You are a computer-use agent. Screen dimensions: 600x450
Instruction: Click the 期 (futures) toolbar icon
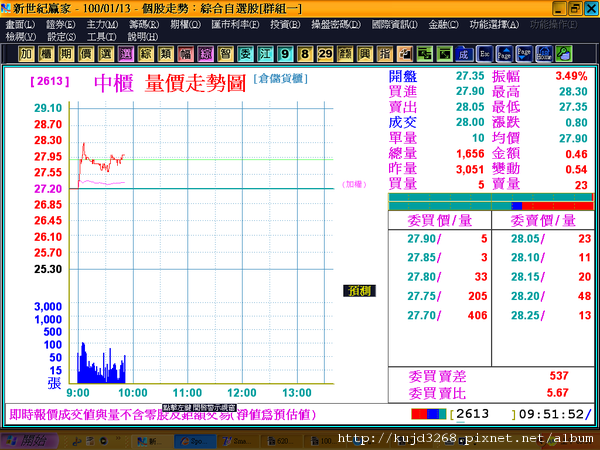point(66,54)
